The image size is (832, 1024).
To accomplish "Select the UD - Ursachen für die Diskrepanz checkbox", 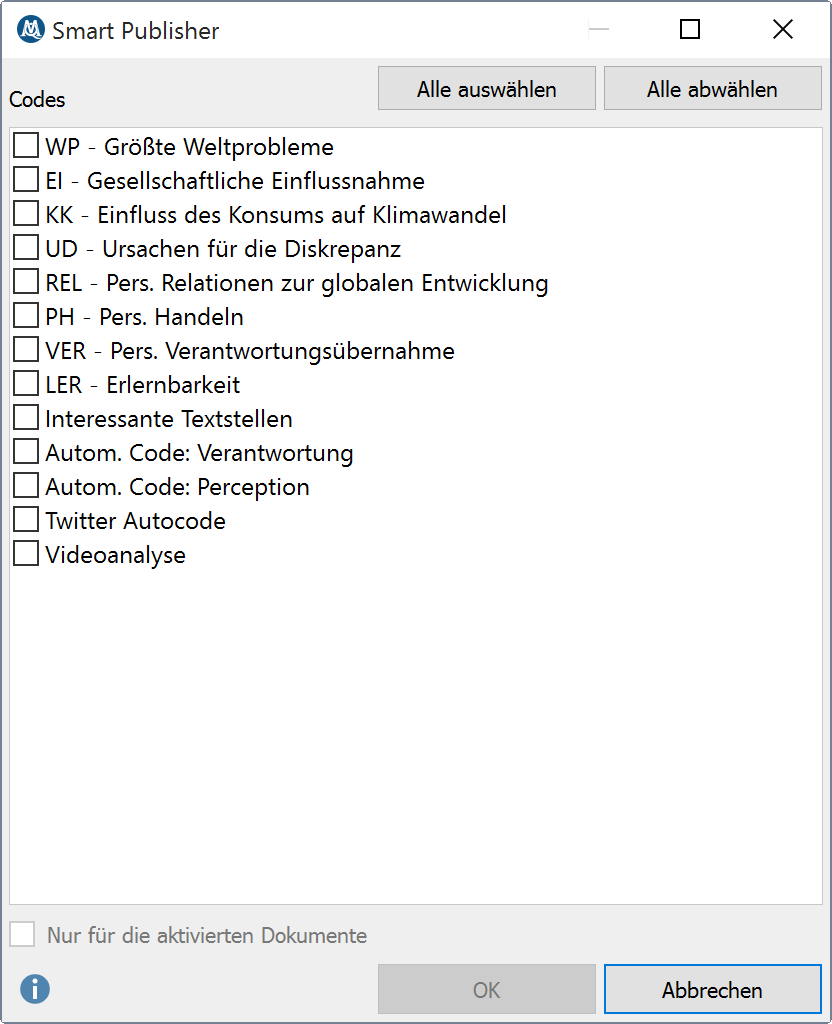I will coord(26,248).
